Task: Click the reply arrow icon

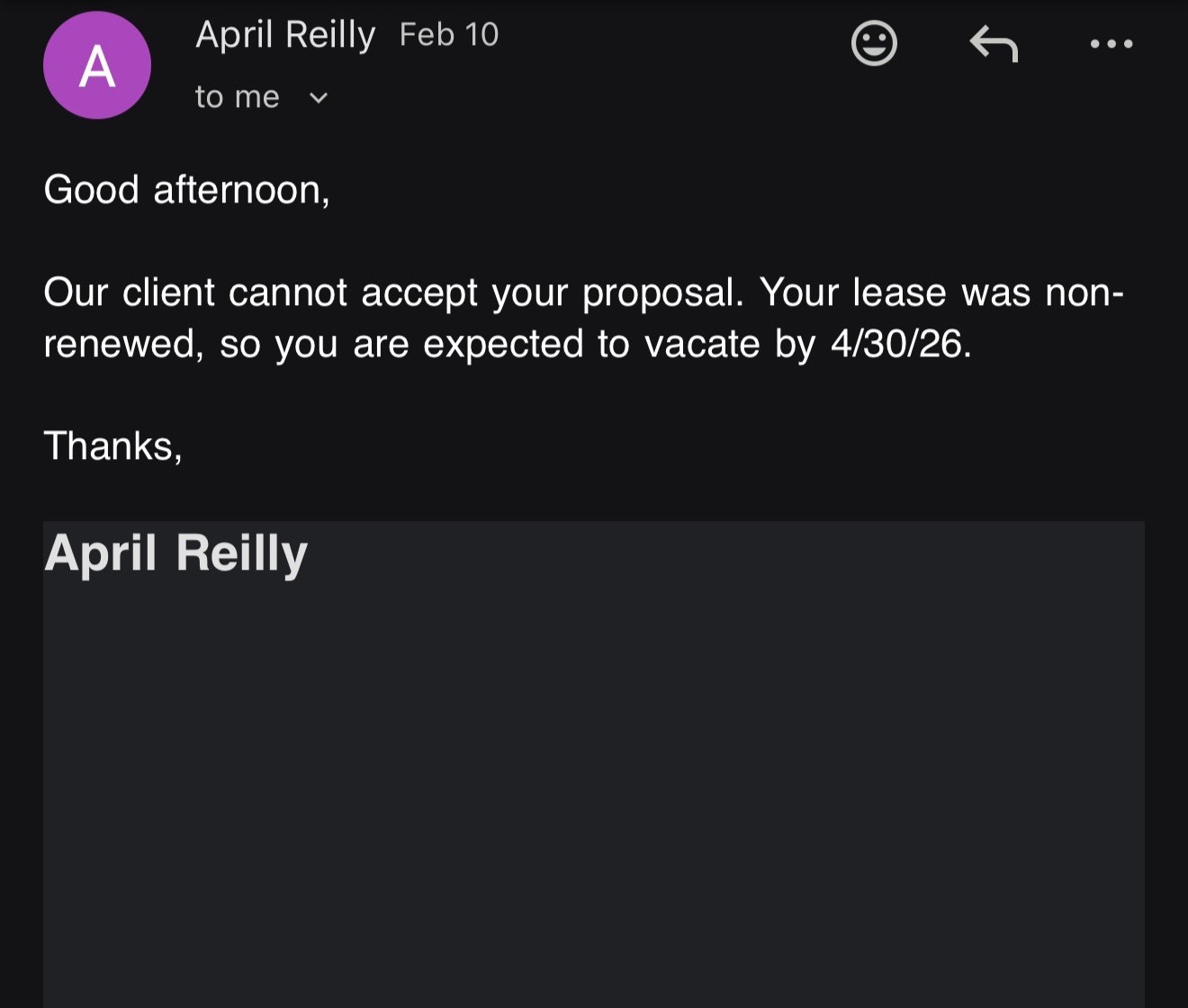Action: (x=993, y=43)
